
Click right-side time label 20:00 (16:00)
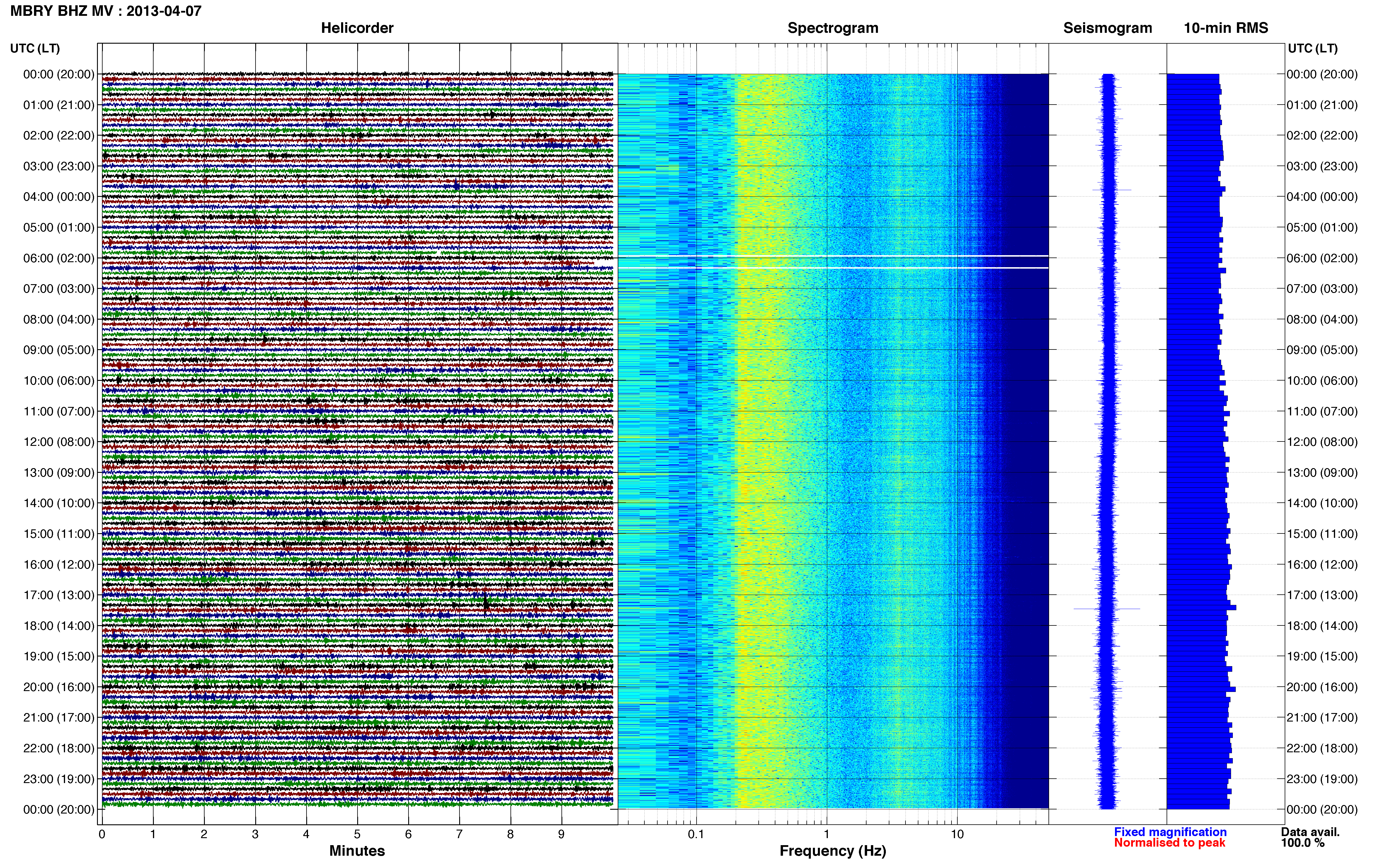pos(1322,687)
